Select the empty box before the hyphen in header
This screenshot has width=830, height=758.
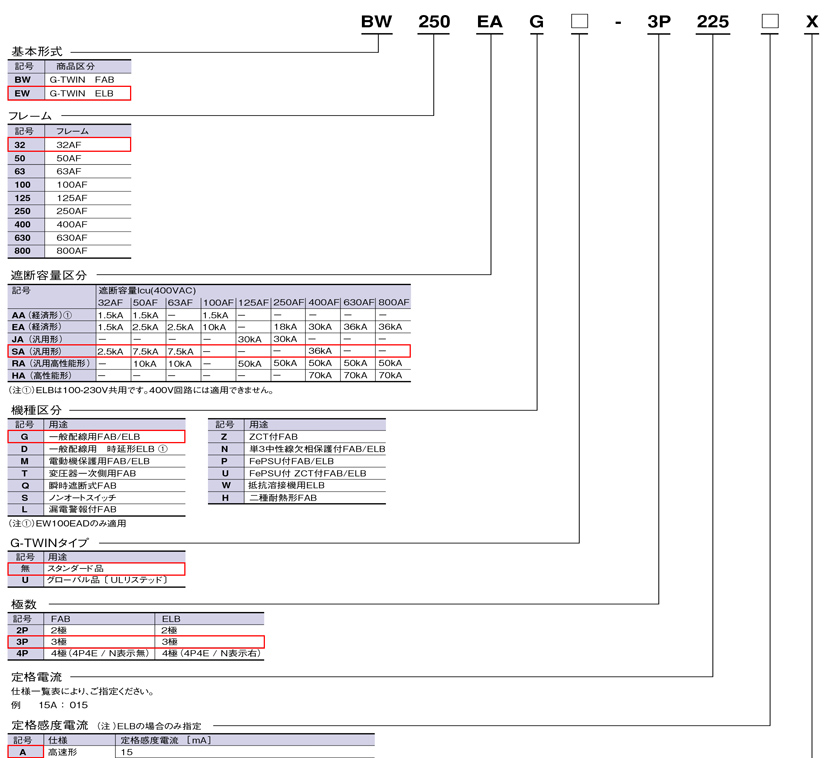[580, 21]
